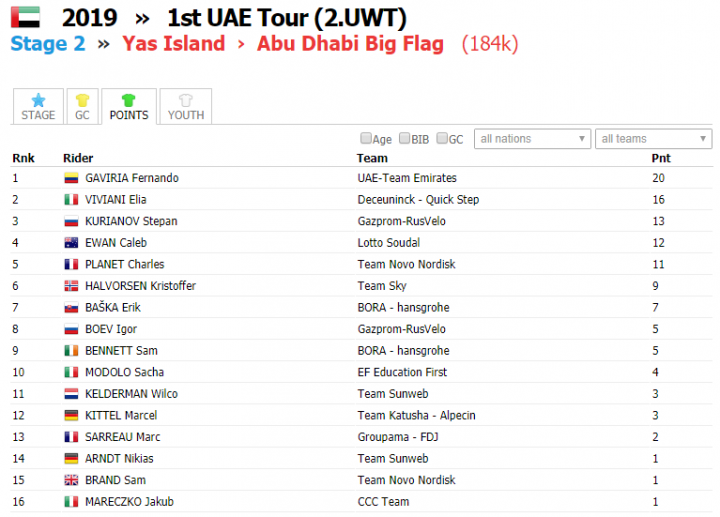
Task: Open rider VIVIANI Elia's profile link
Action: click(x=116, y=200)
